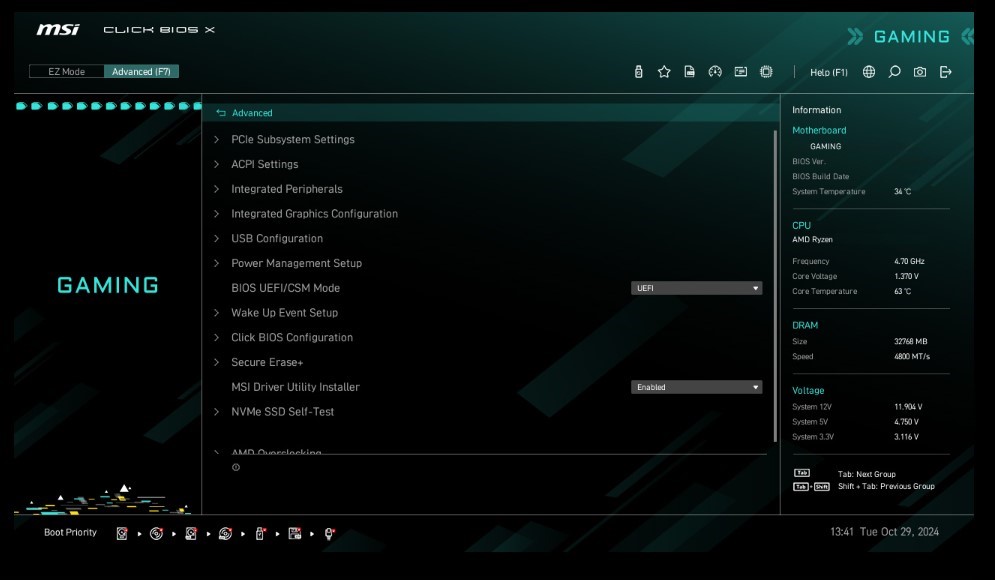Expand USB Configuration
Screen dimensions: 995x580
click(x=277, y=239)
